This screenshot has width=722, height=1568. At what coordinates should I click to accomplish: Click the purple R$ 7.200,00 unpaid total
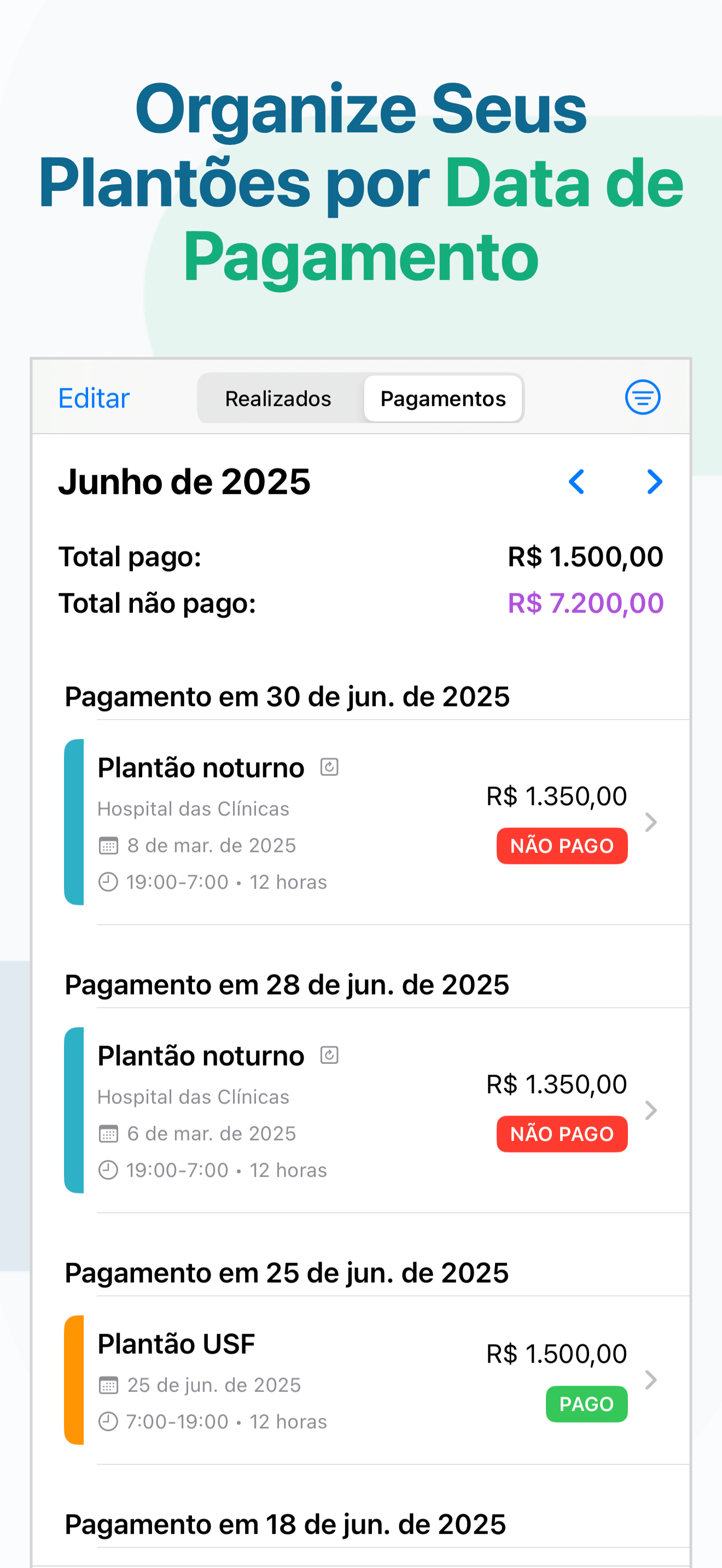[585, 603]
